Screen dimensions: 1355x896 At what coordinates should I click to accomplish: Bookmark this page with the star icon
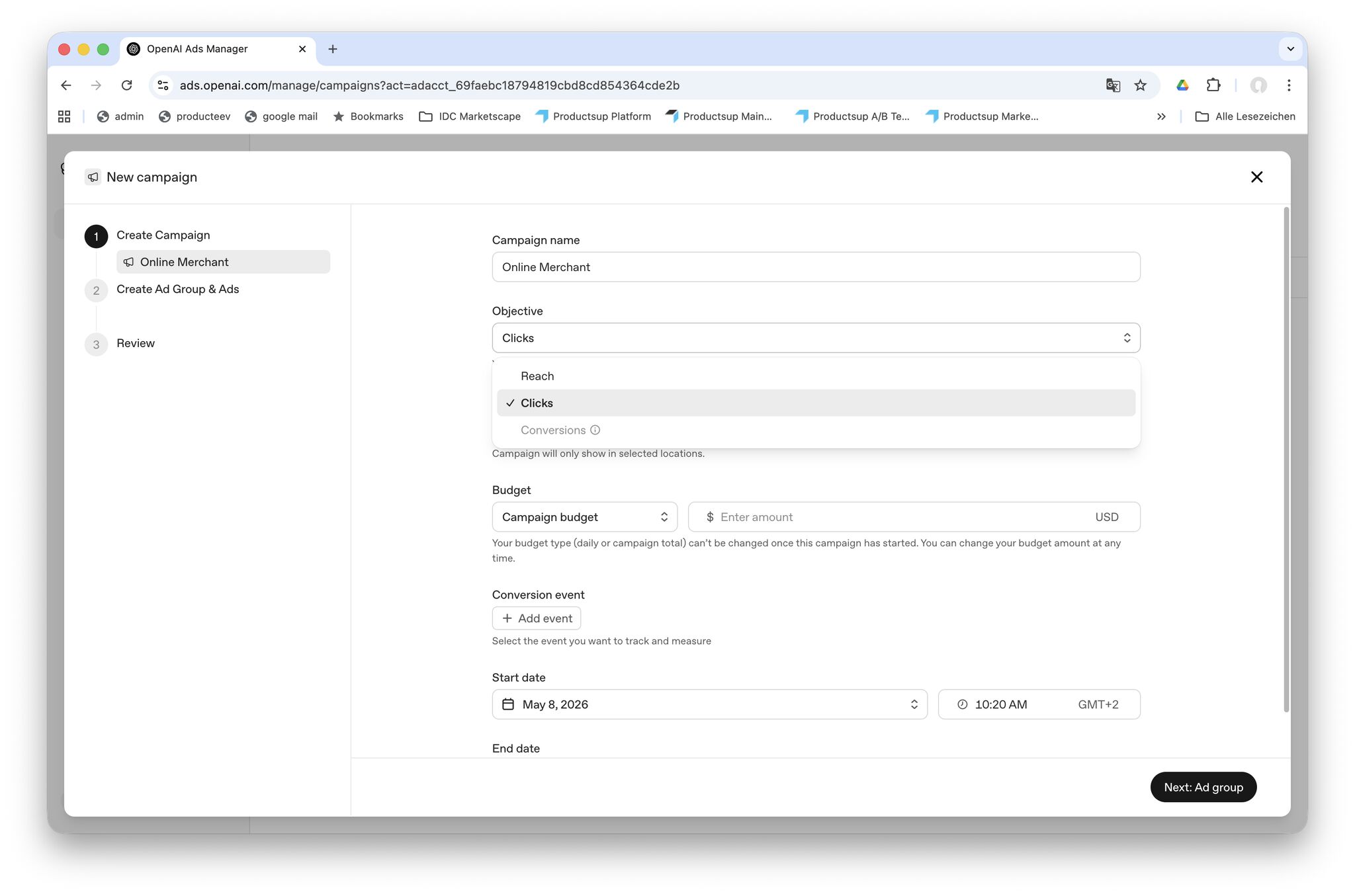tap(1140, 85)
